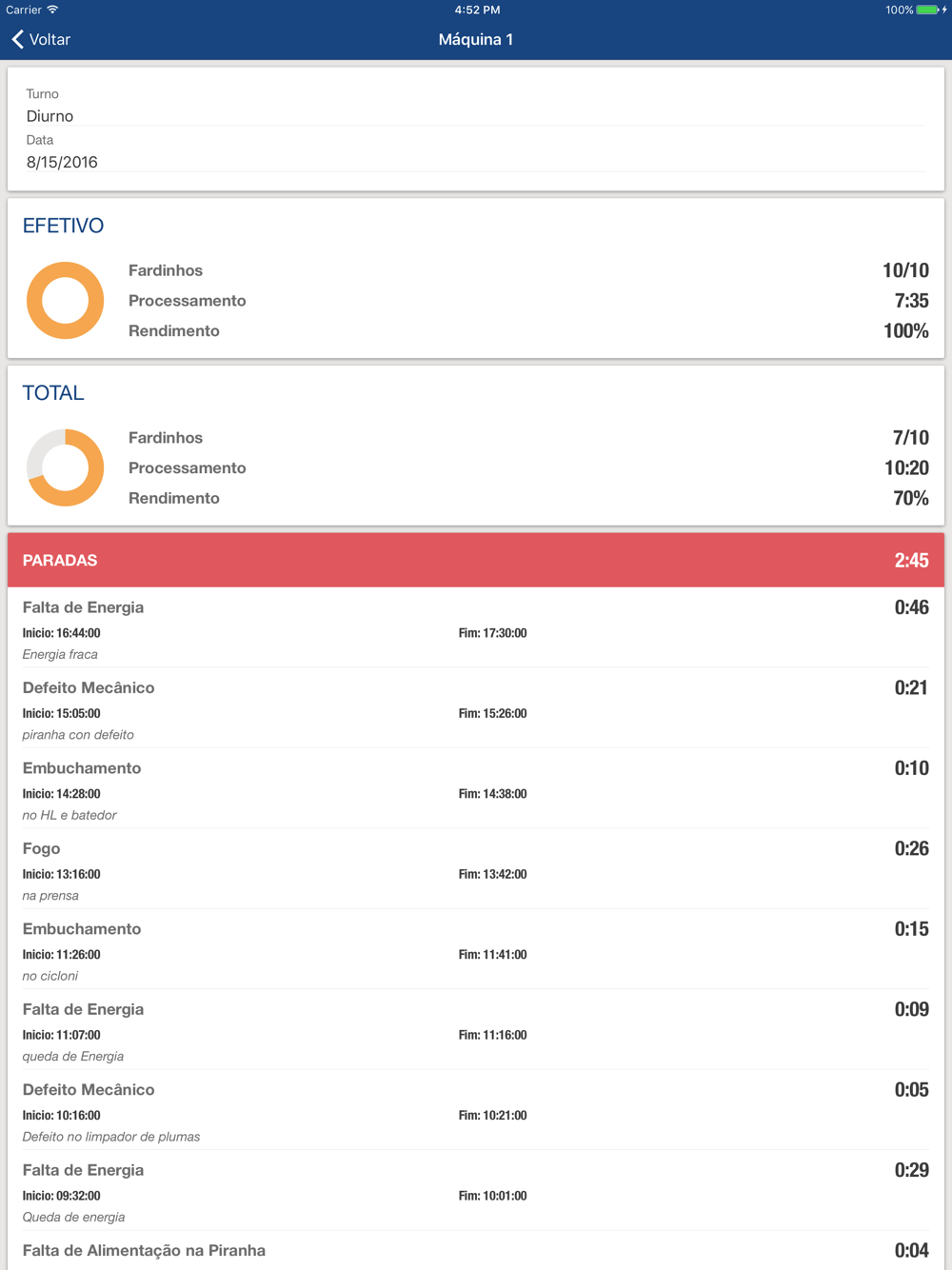Image resolution: width=952 pixels, height=1270 pixels.
Task: Tap the Voltar back chevron icon
Action: (17, 39)
